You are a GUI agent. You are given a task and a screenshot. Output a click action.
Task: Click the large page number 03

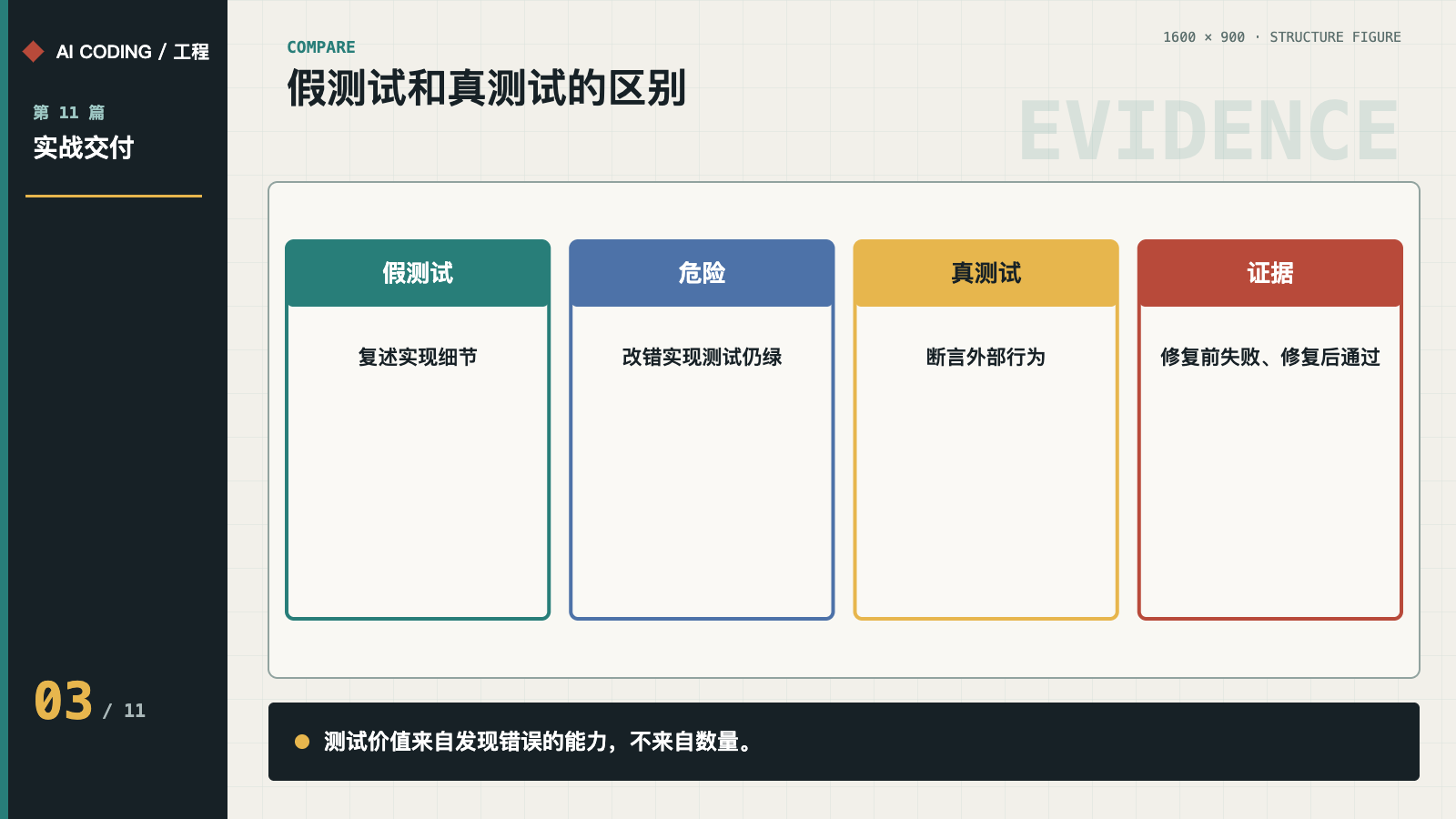[x=64, y=702]
